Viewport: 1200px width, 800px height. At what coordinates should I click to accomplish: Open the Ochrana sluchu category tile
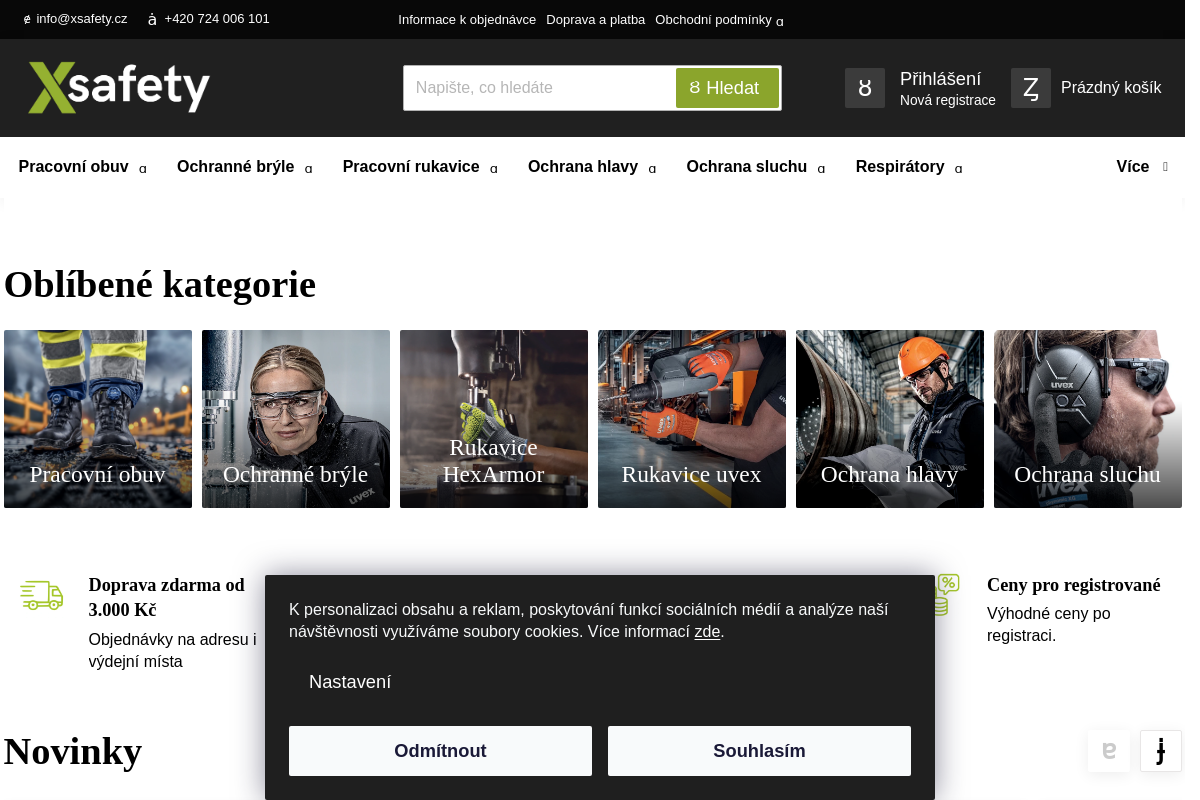[x=1088, y=419]
